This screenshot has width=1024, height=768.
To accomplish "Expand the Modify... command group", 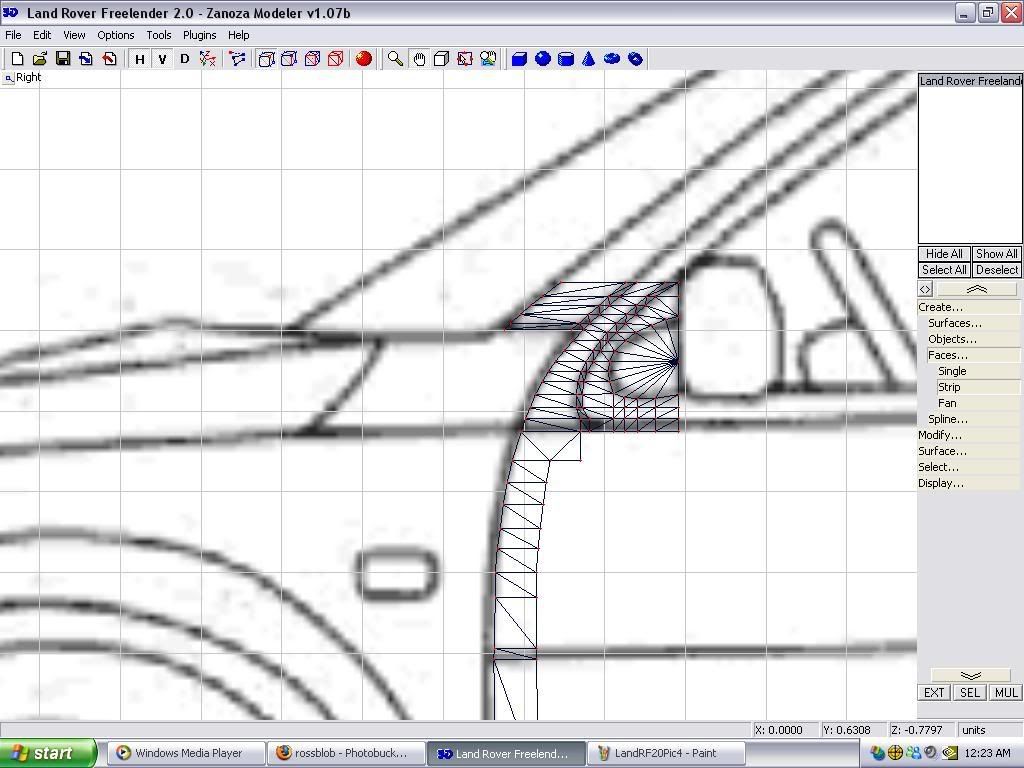I will (x=940, y=435).
